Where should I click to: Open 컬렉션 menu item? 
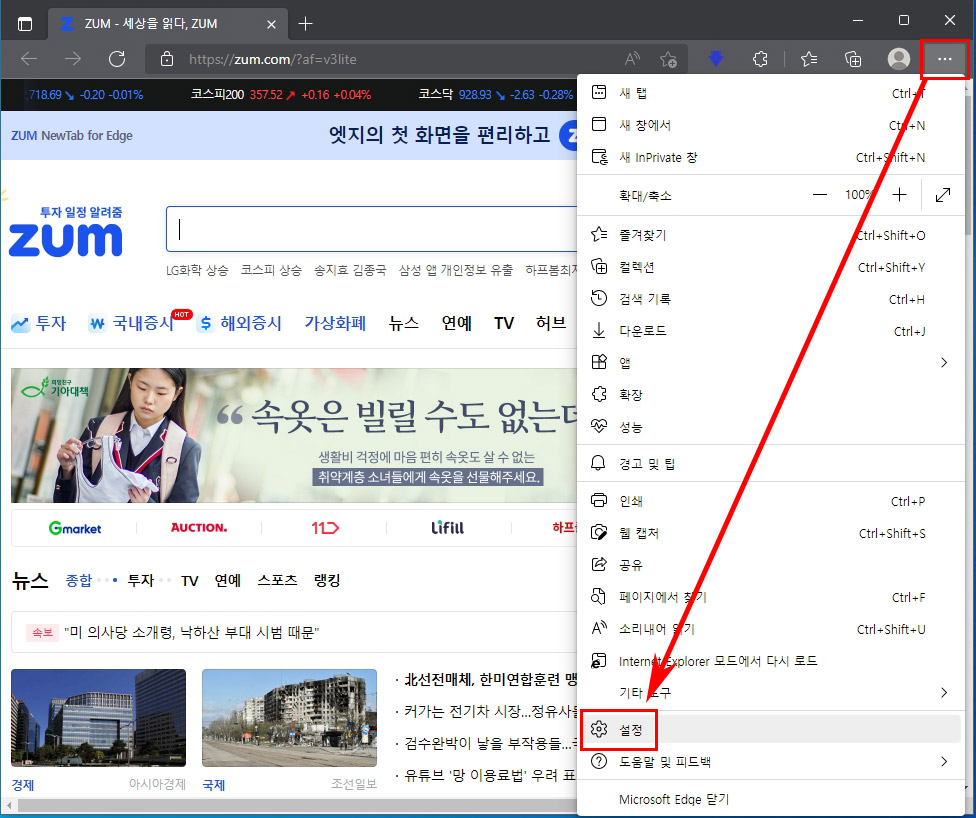point(771,267)
